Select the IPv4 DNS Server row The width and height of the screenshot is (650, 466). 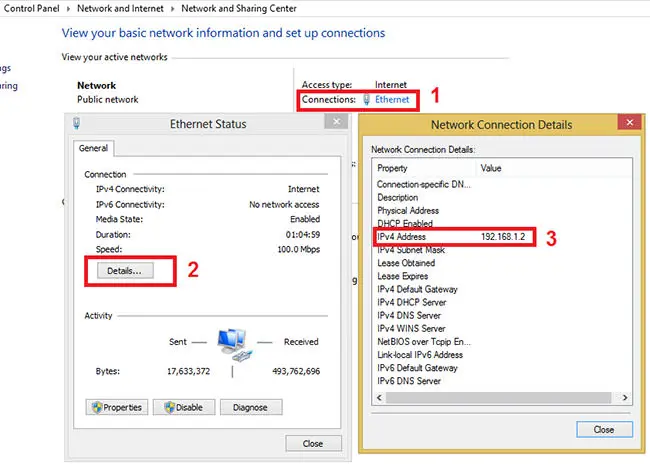pyautogui.click(x=502, y=316)
